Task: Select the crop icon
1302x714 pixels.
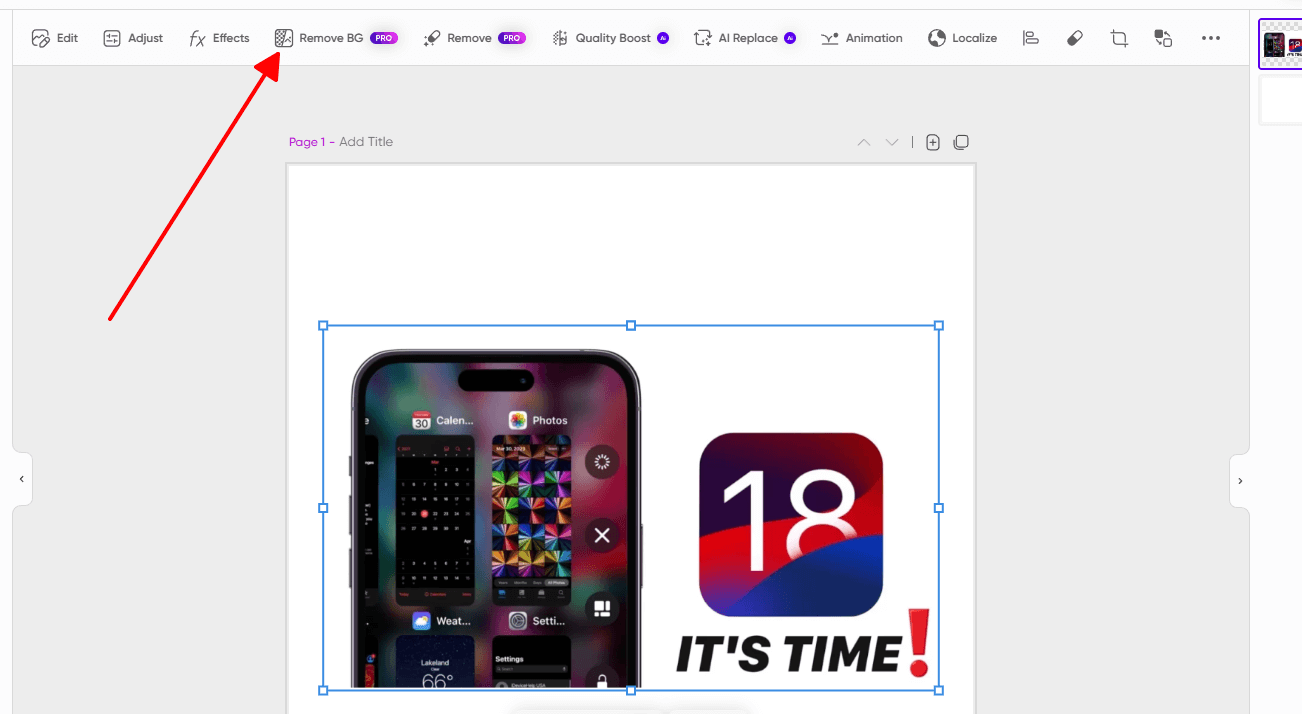Action: [x=1119, y=38]
